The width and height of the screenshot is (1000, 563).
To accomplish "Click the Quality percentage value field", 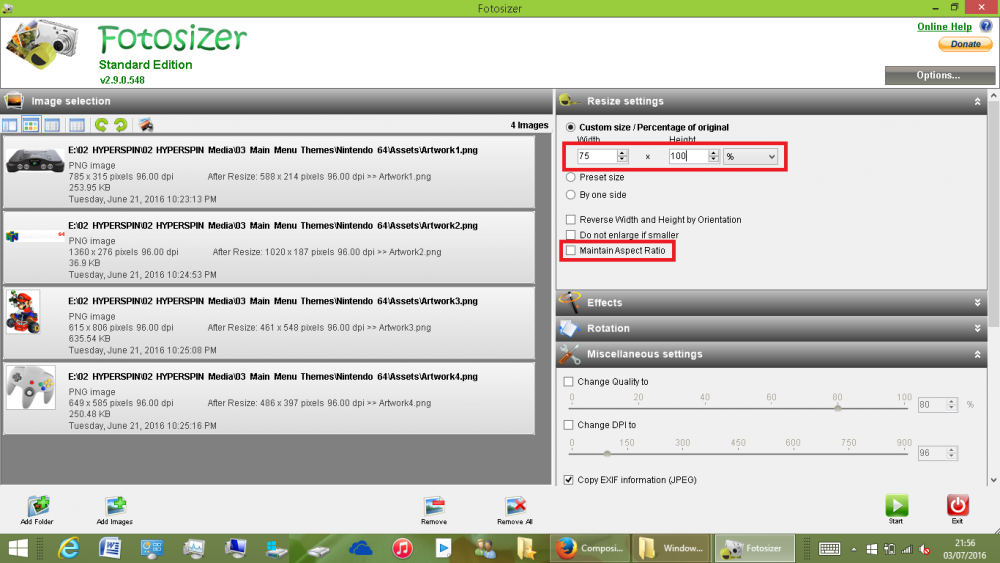I will (x=932, y=404).
